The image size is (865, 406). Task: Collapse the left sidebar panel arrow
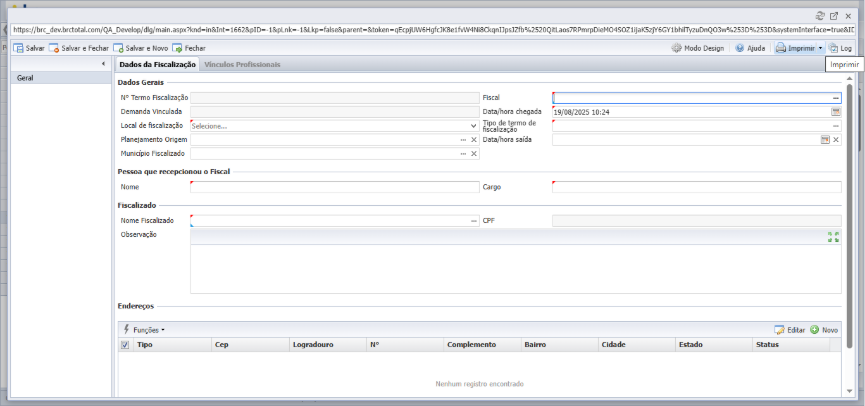[x=103, y=64]
